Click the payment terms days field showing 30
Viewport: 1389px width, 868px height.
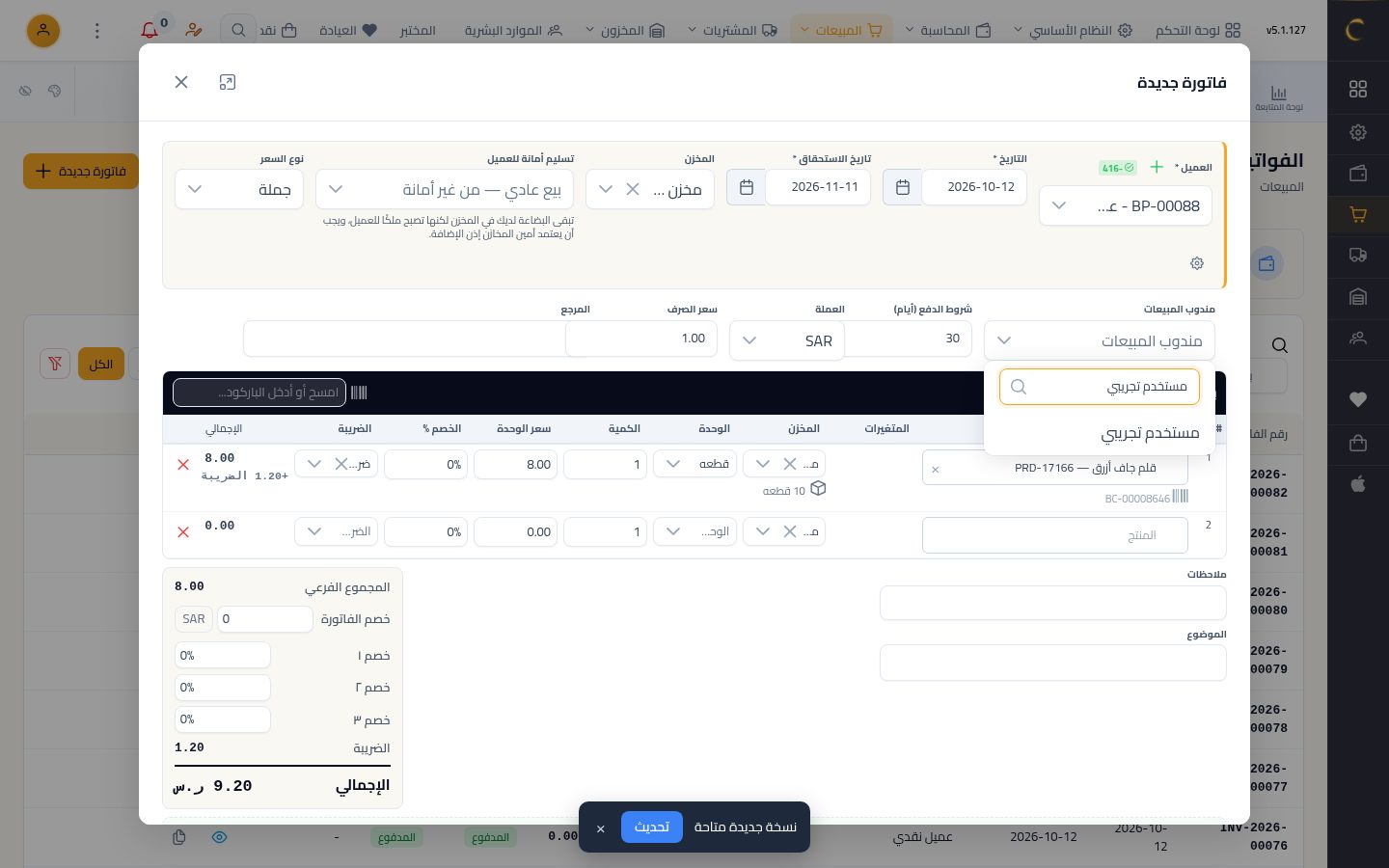coord(909,339)
